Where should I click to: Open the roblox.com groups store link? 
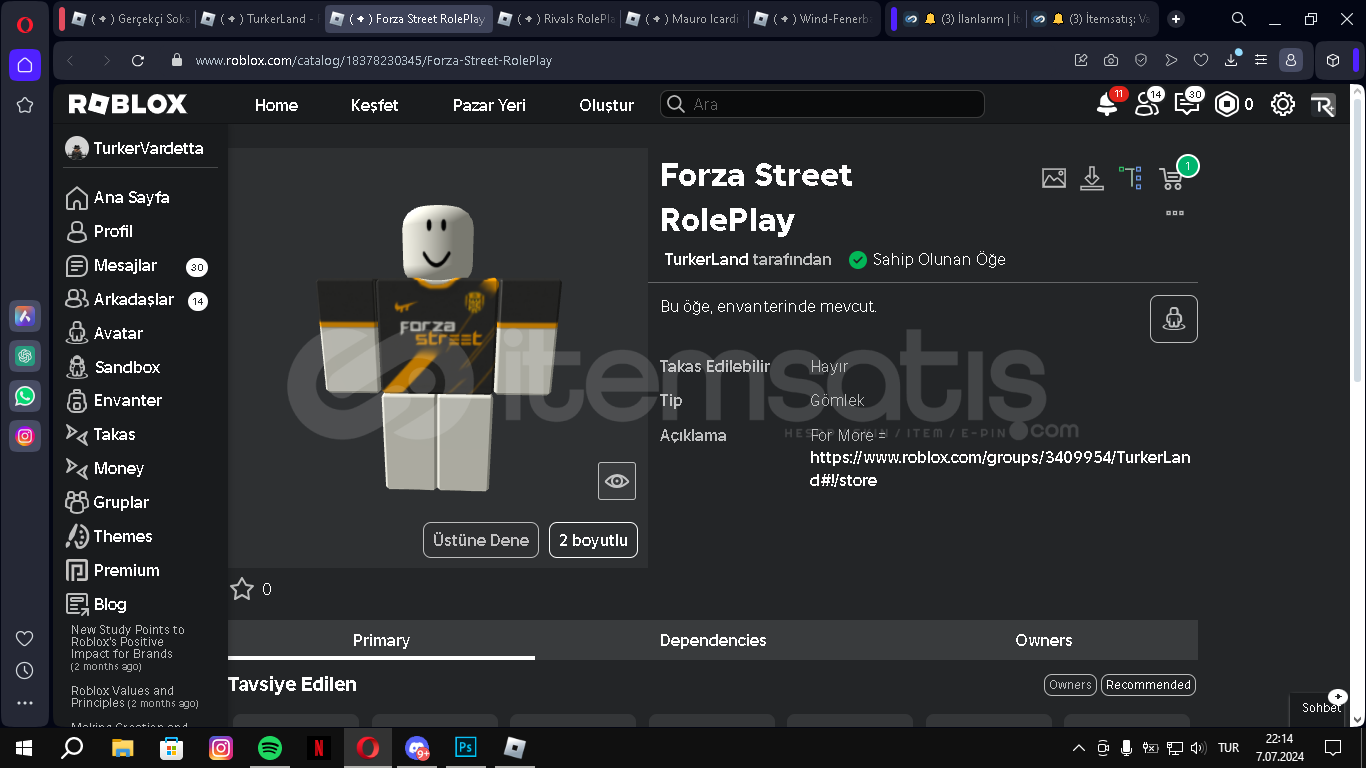(x=1000, y=469)
